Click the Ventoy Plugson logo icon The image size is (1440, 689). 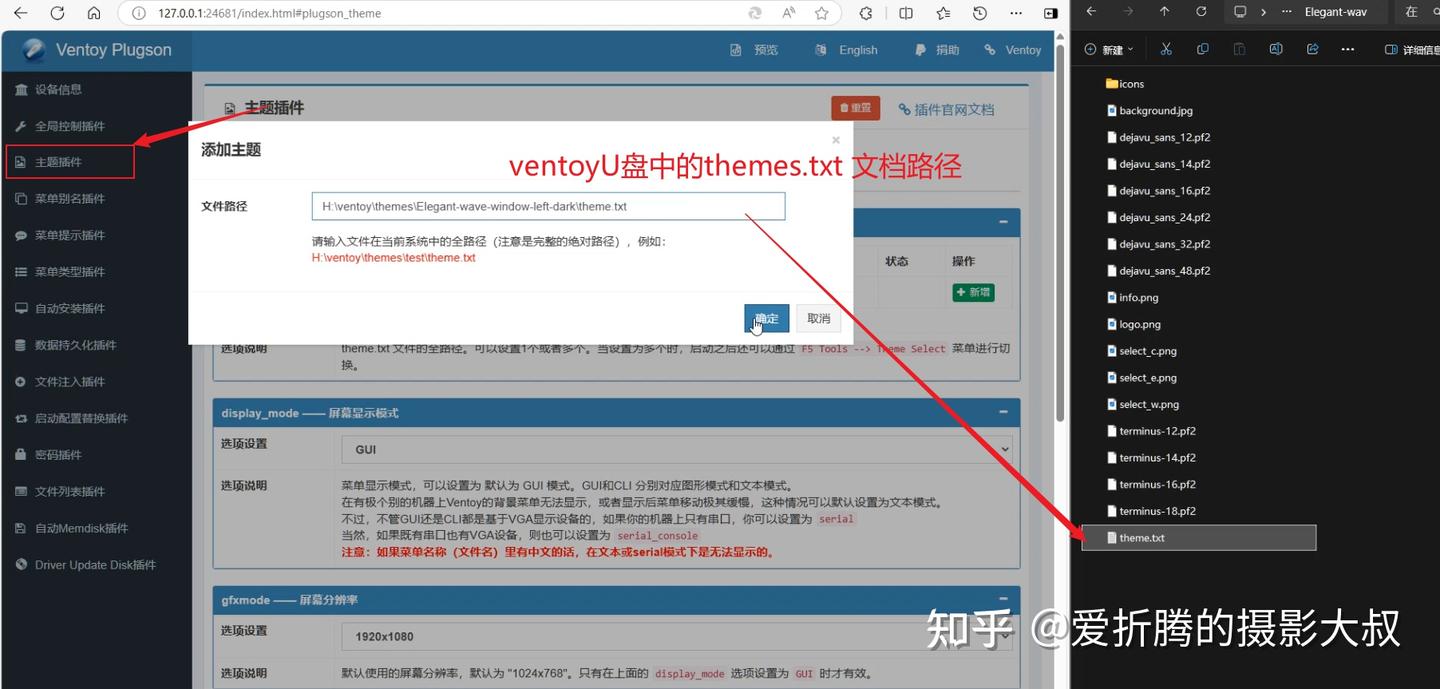point(33,50)
